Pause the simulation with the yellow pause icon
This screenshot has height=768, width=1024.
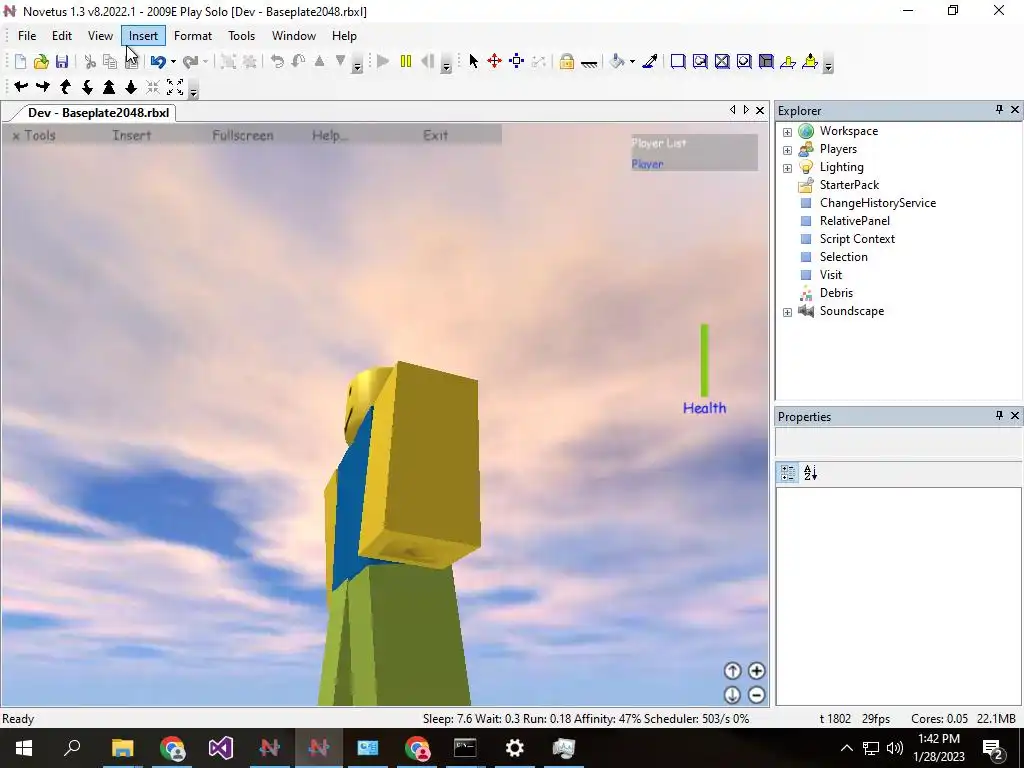coord(406,61)
